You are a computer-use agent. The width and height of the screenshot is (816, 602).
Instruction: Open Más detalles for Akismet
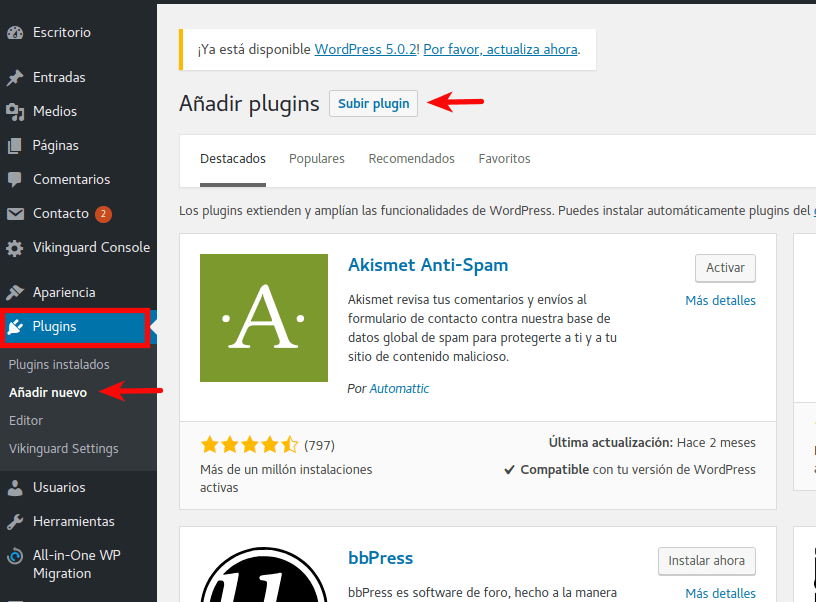click(x=720, y=301)
